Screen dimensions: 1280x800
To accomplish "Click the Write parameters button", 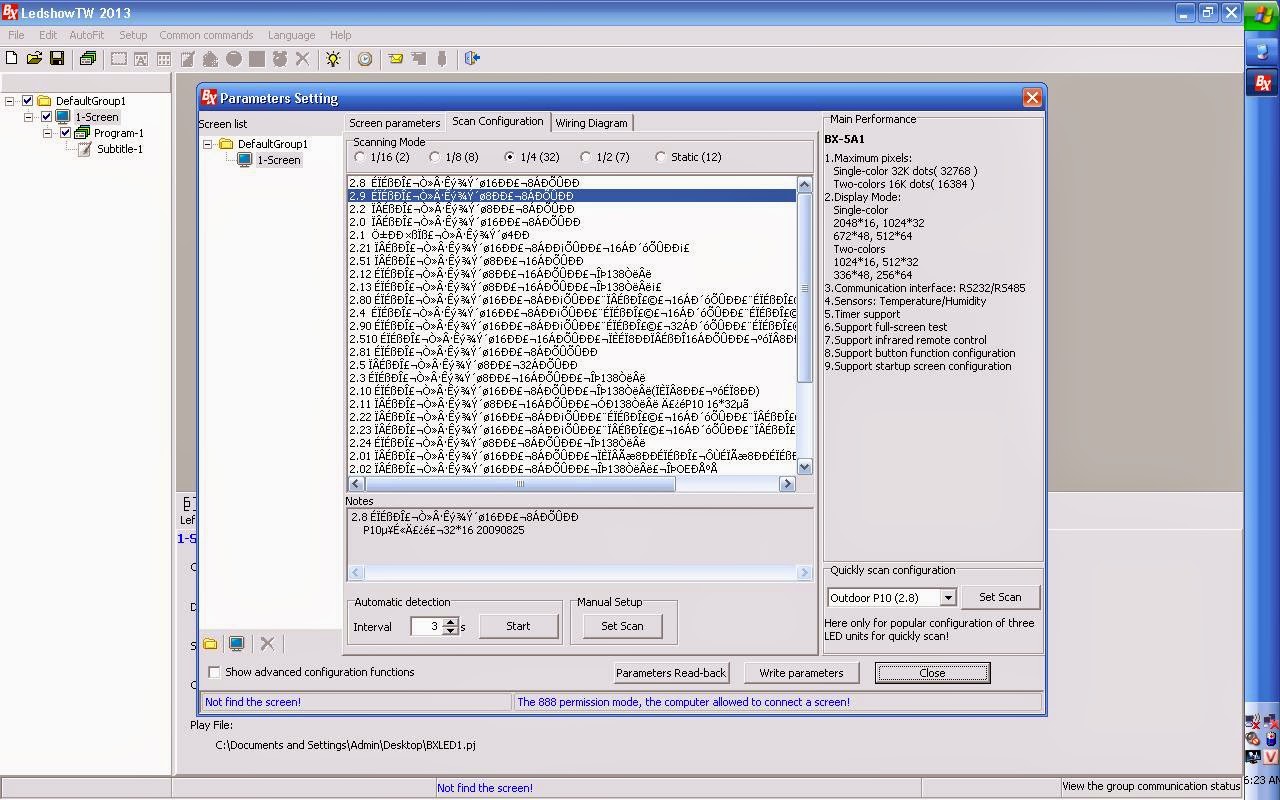I will 801,673.
